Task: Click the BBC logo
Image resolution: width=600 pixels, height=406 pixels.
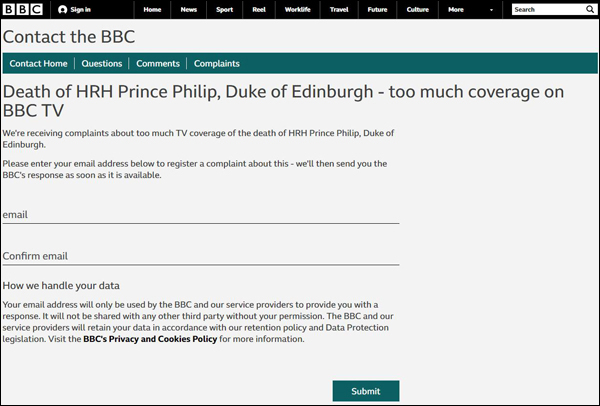Action: click(x=23, y=9)
